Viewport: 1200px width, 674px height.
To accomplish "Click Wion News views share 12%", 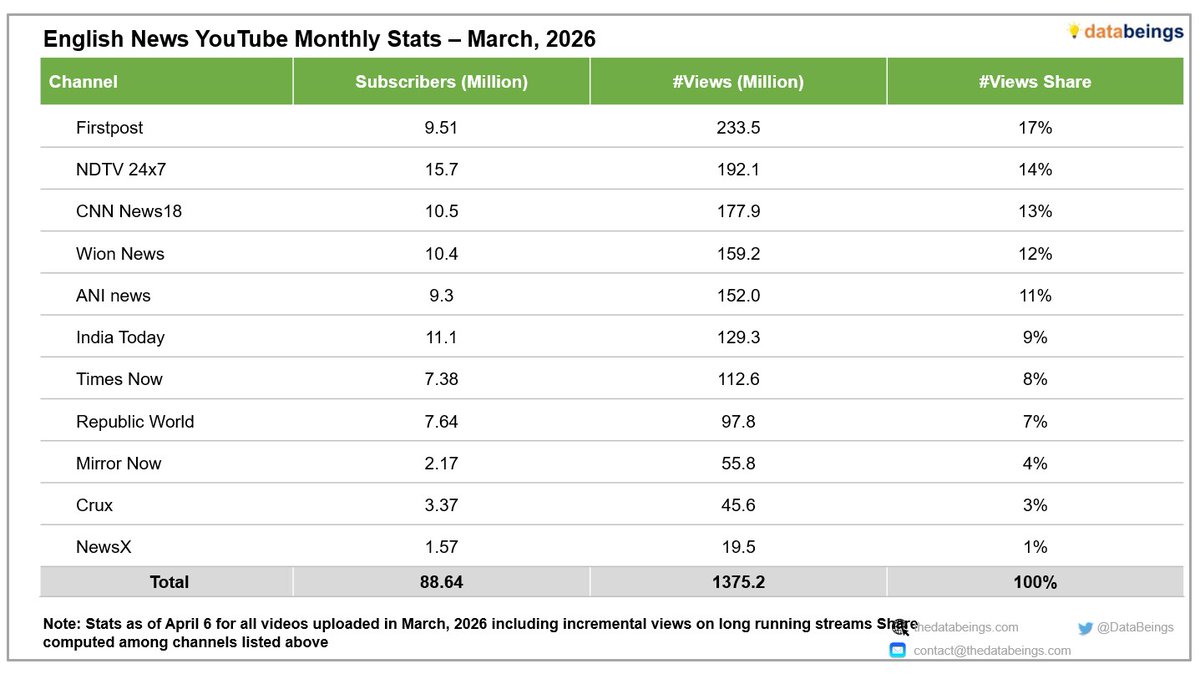I will (1034, 254).
